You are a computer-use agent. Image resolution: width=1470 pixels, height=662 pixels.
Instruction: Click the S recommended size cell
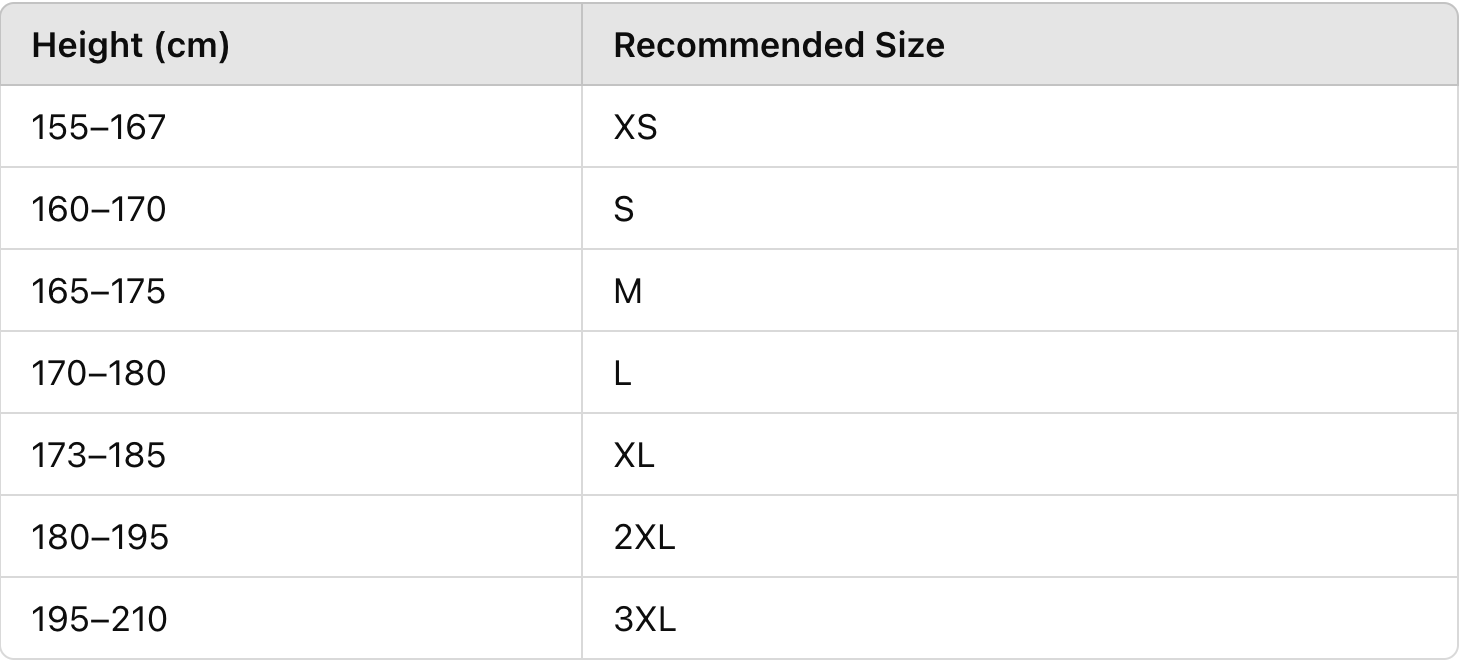(624, 210)
